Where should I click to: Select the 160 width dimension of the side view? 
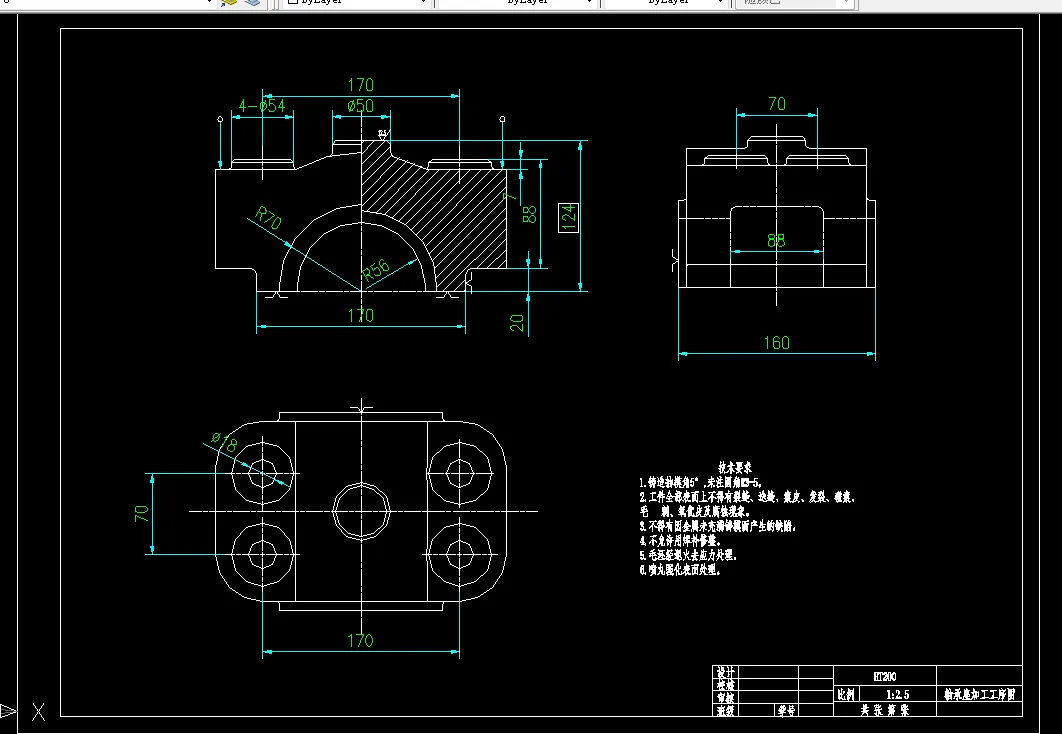pyautogui.click(x=777, y=343)
